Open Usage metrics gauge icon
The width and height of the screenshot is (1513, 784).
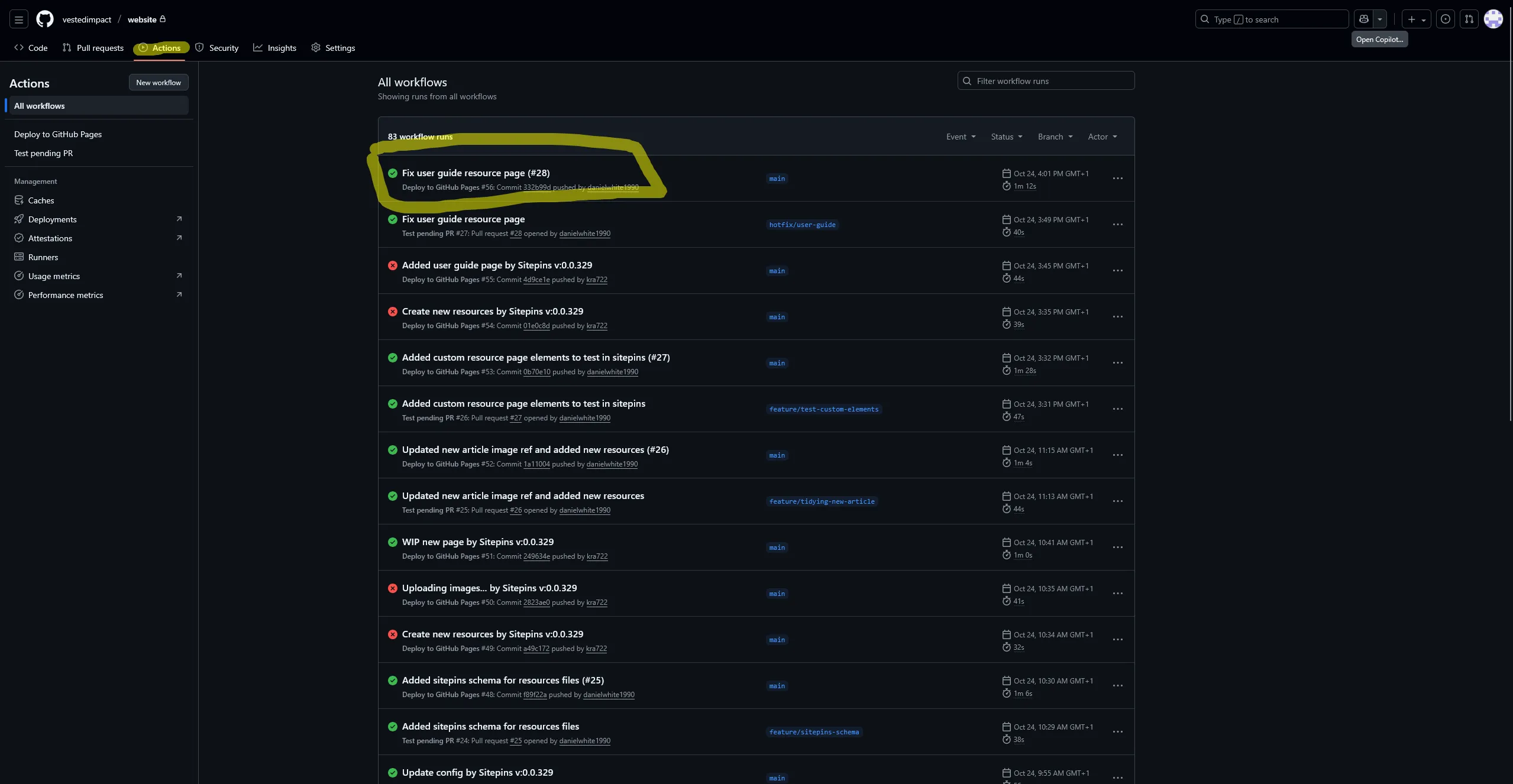click(x=20, y=276)
